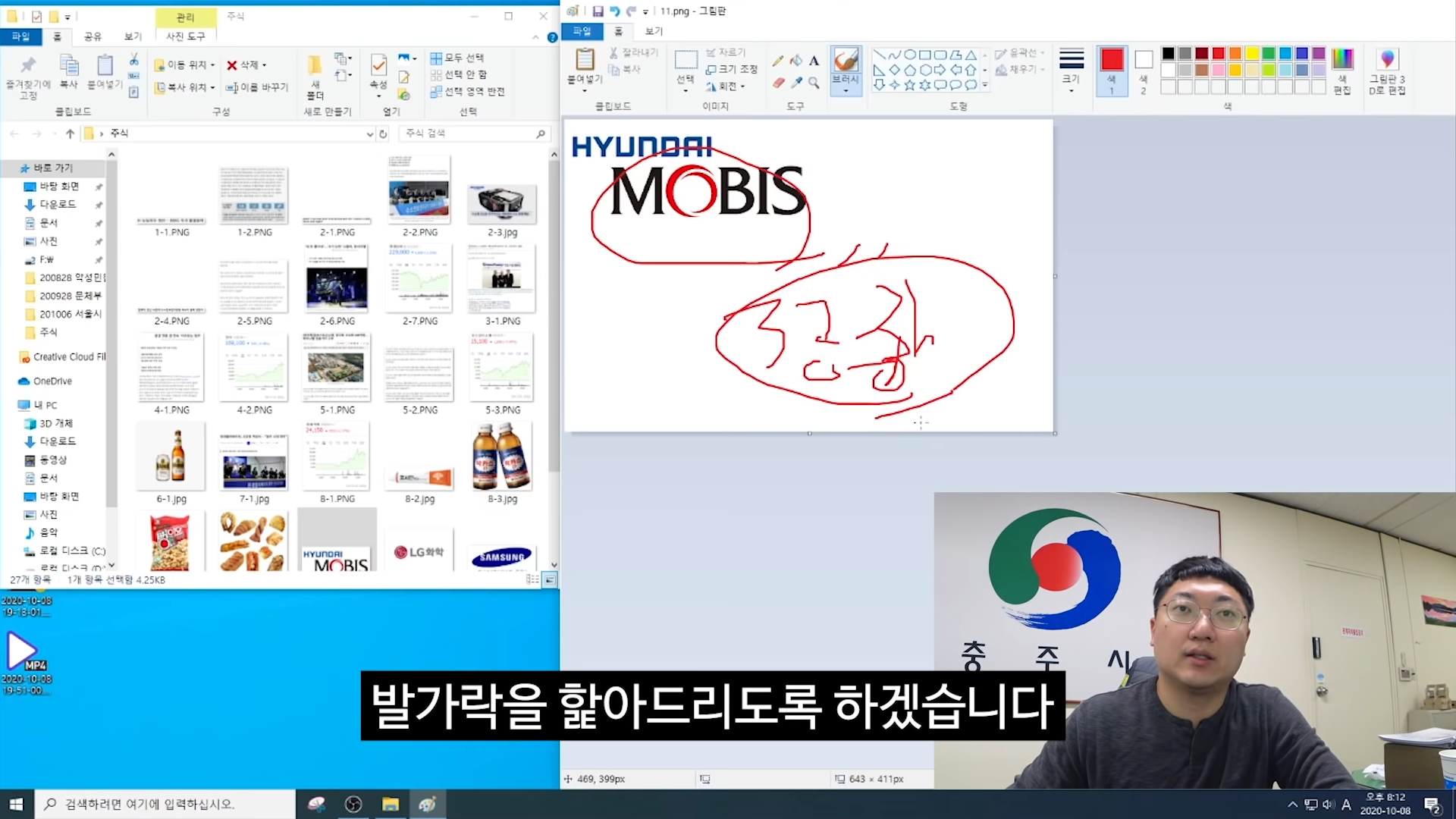Click the 붙여넣기 paste icon in Paint
Viewport: 1456px width, 819px height.
click(x=585, y=60)
